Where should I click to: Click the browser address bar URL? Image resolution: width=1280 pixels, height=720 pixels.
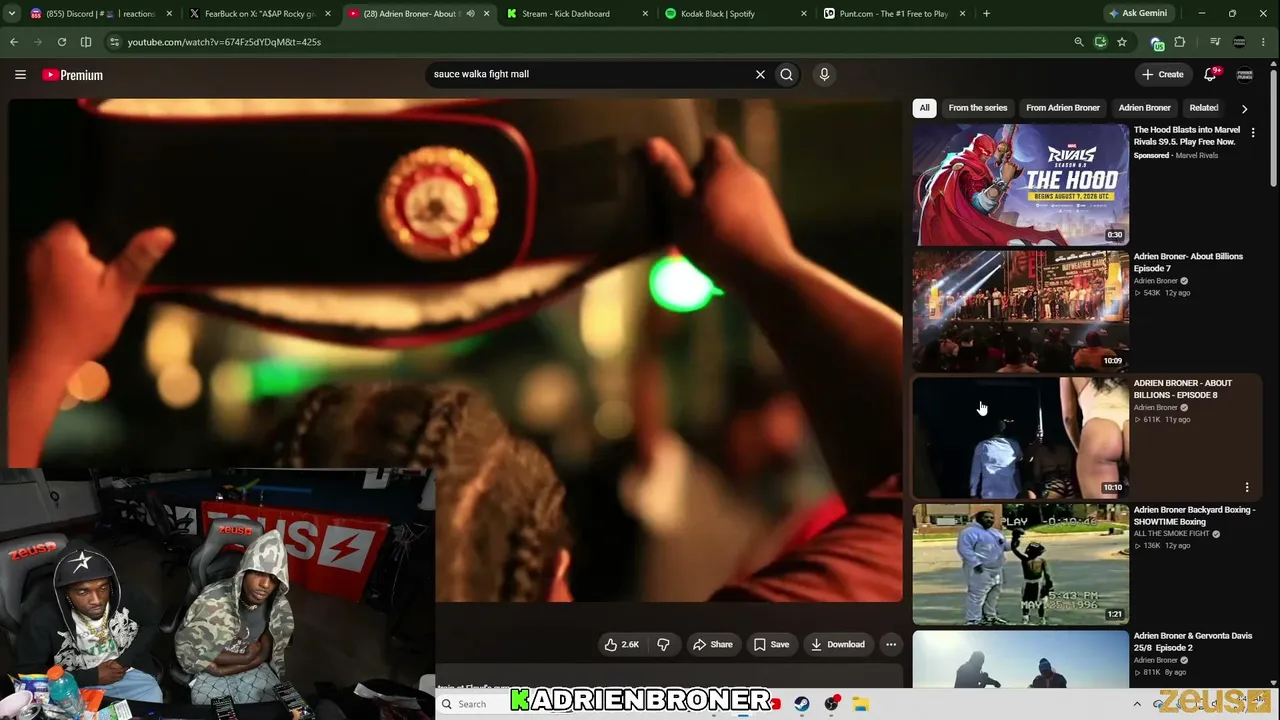(224, 42)
